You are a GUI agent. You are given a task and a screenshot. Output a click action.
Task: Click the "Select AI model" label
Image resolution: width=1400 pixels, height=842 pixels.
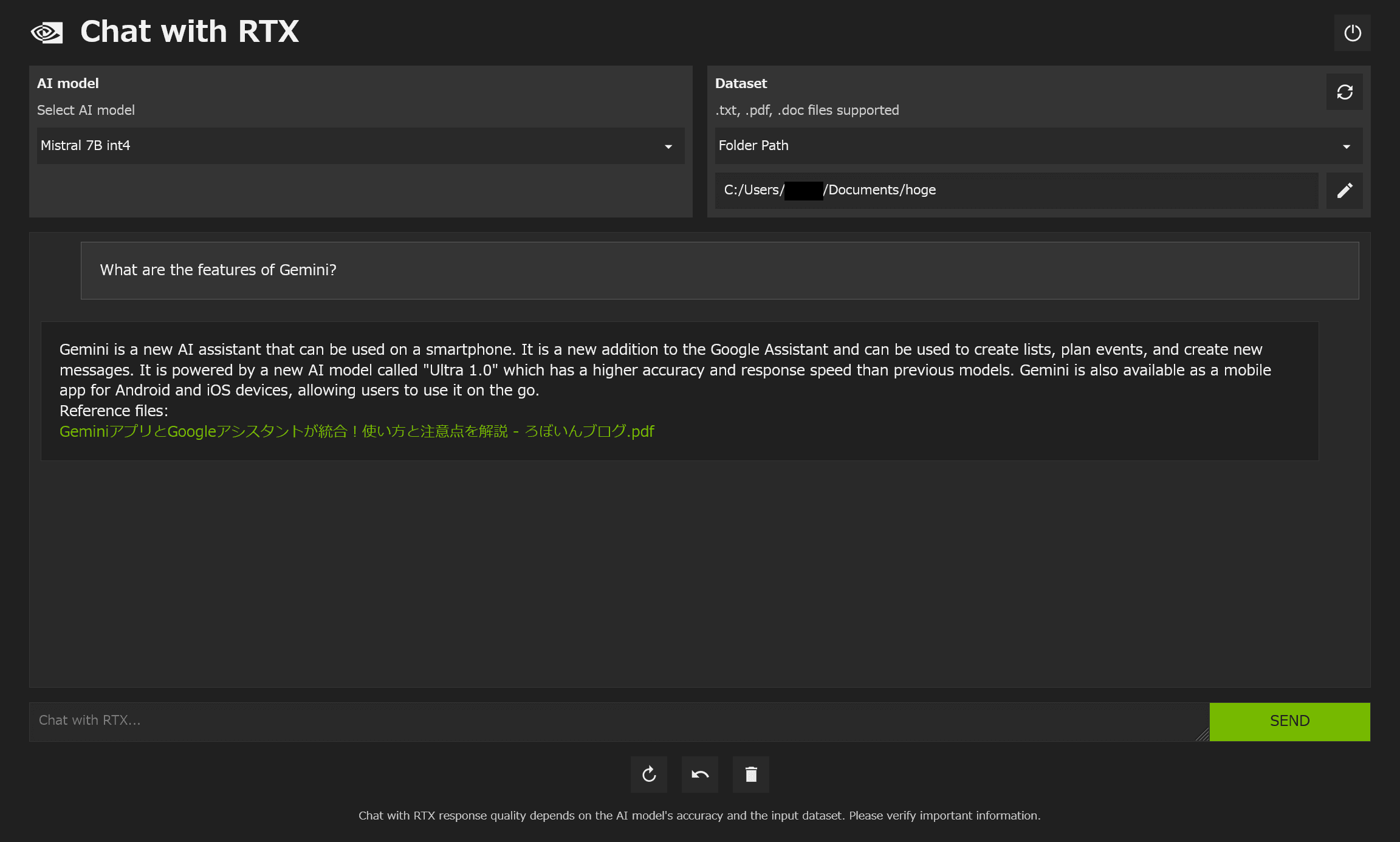point(86,110)
